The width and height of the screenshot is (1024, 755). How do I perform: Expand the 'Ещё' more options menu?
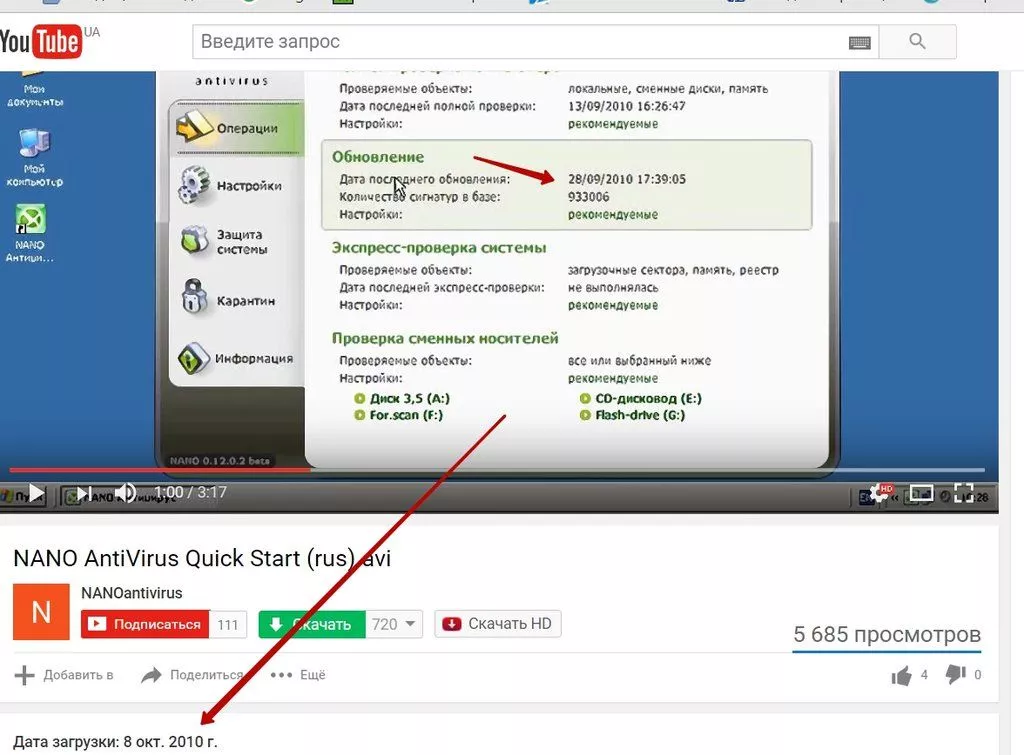pos(299,675)
